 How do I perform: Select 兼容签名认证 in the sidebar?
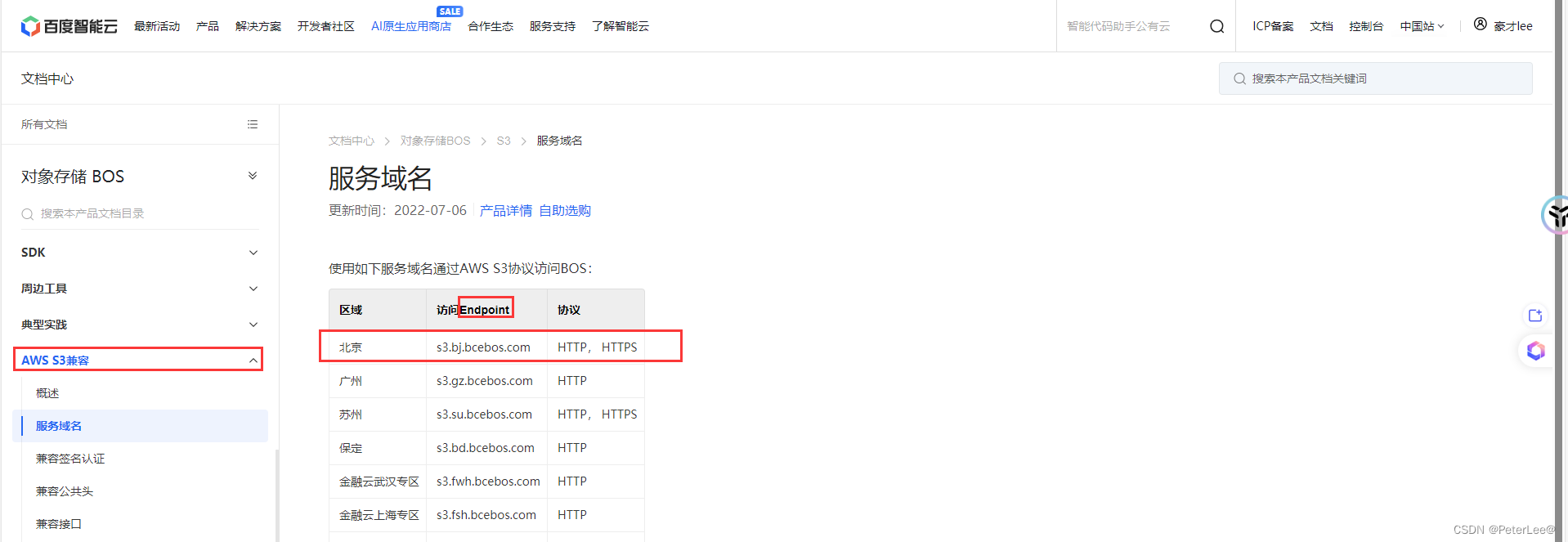click(x=70, y=459)
